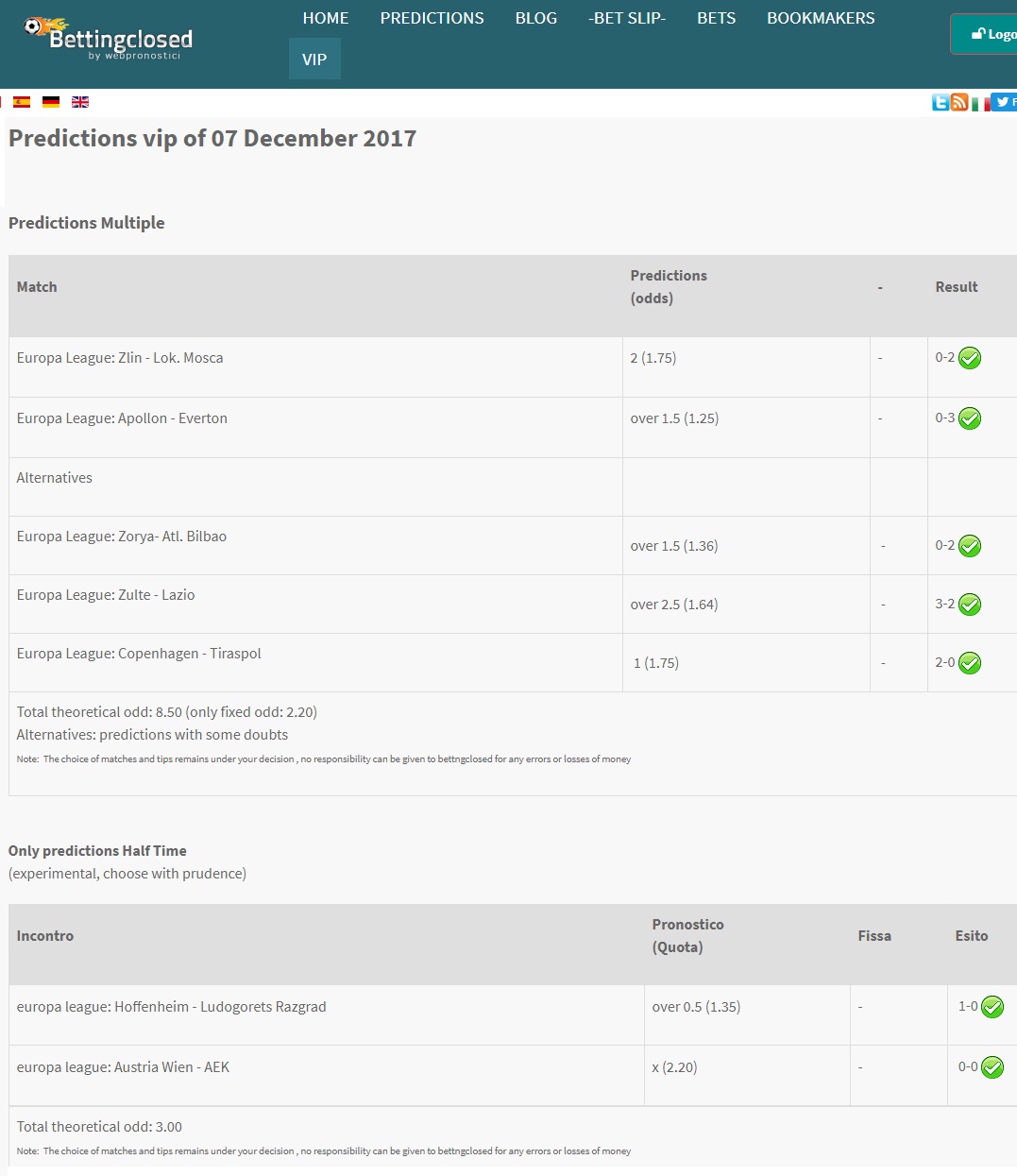Click the Result column header
Image resolution: width=1017 pixels, height=1176 pixels.
[957, 287]
